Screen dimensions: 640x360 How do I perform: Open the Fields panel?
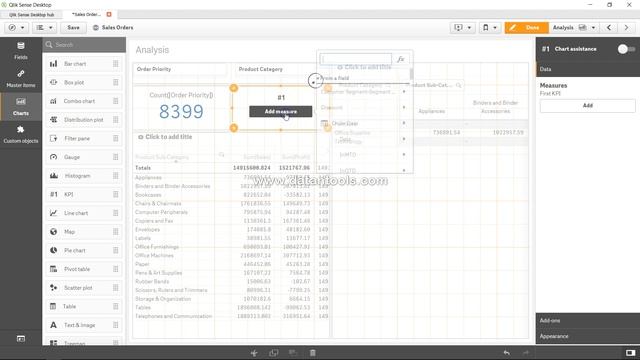(20, 50)
